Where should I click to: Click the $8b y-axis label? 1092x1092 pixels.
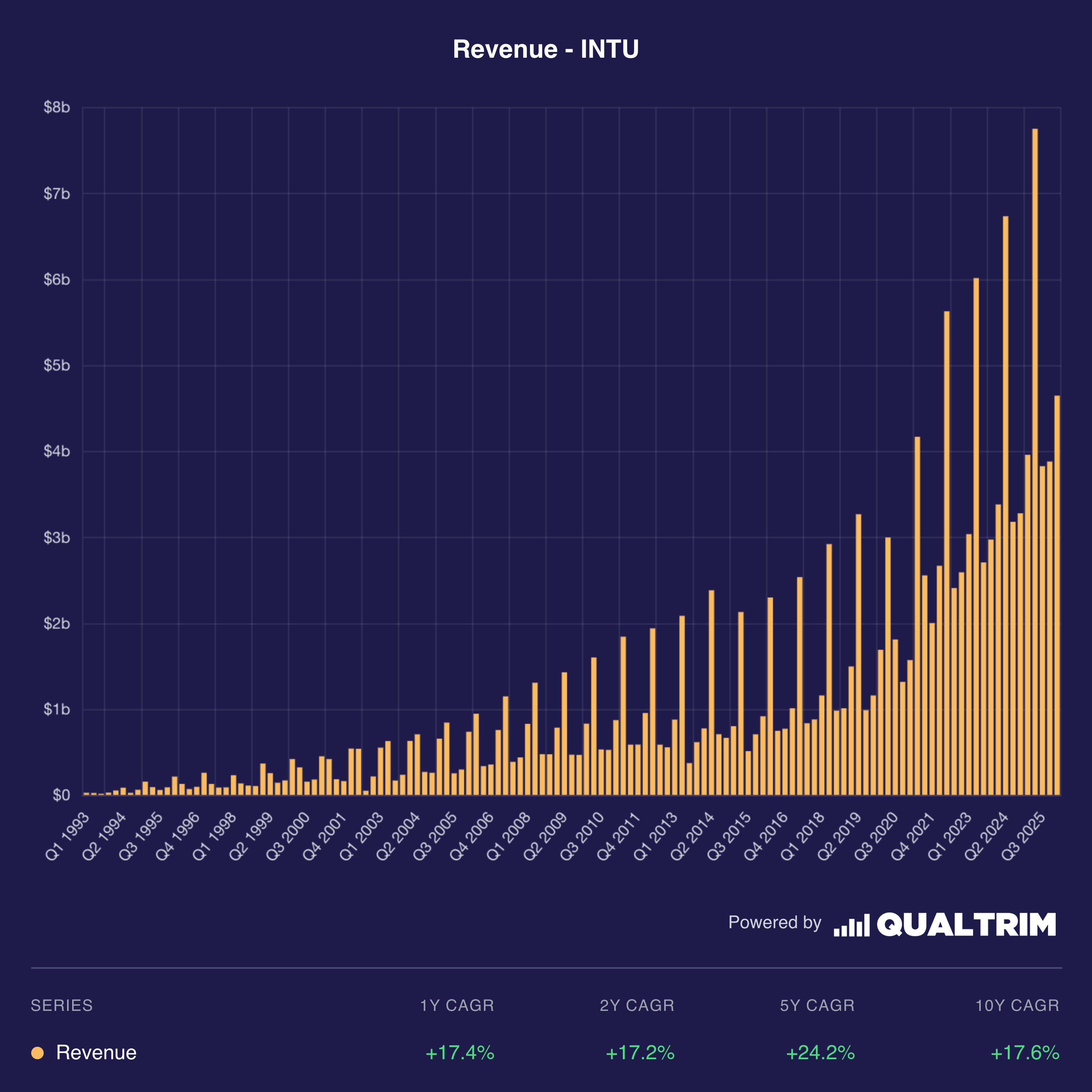[x=57, y=107]
